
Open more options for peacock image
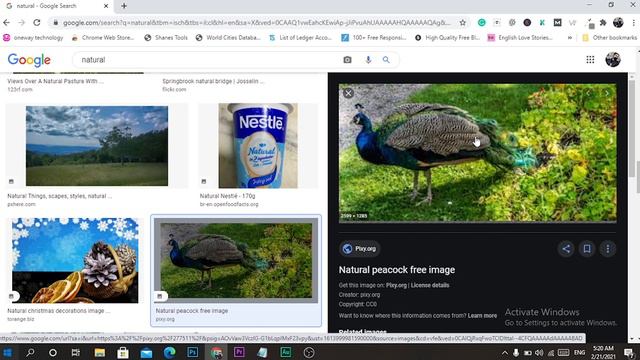coord(608,249)
